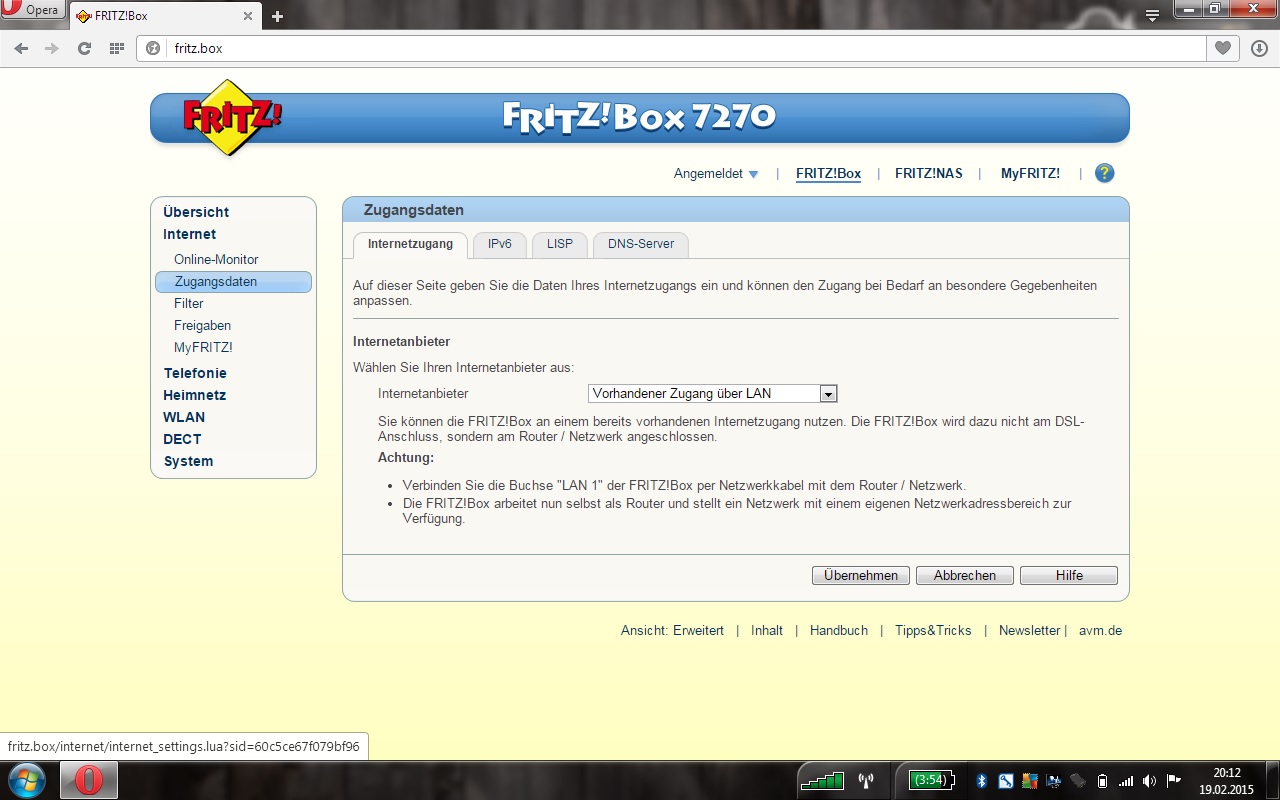Switch to the IPv6 tab

(500, 244)
